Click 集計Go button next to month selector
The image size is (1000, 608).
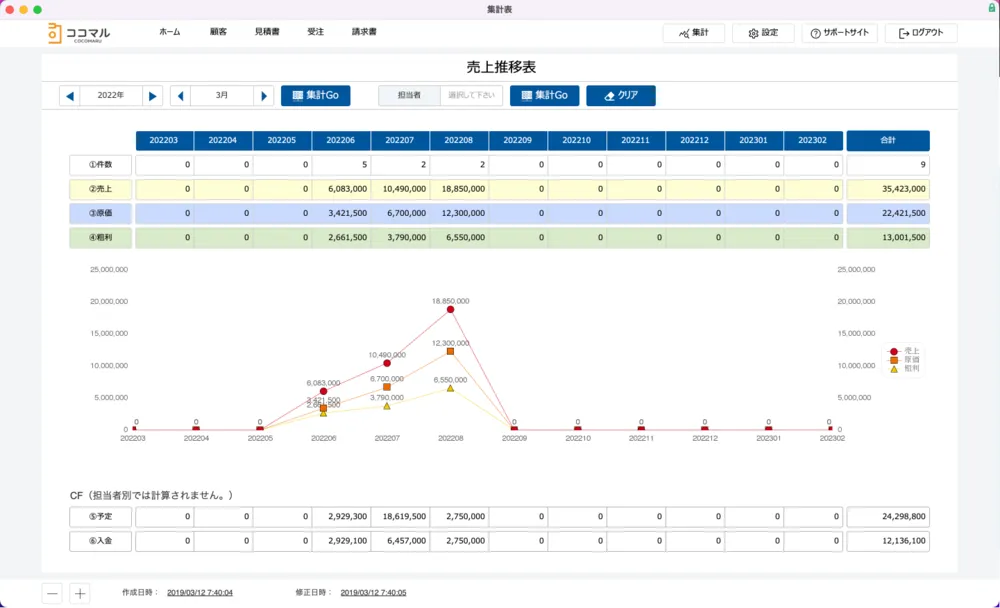coord(315,96)
